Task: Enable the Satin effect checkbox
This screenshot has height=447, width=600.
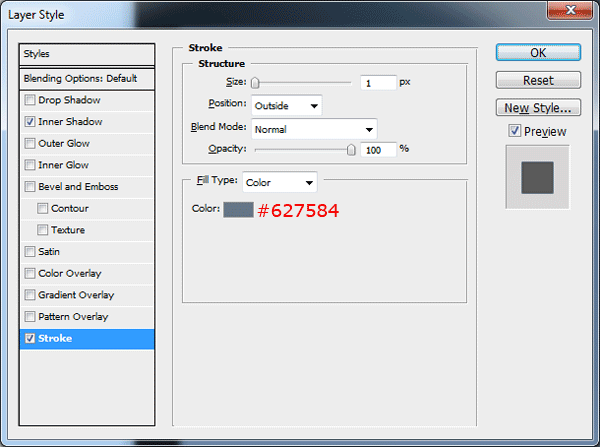Action: pos(30,252)
